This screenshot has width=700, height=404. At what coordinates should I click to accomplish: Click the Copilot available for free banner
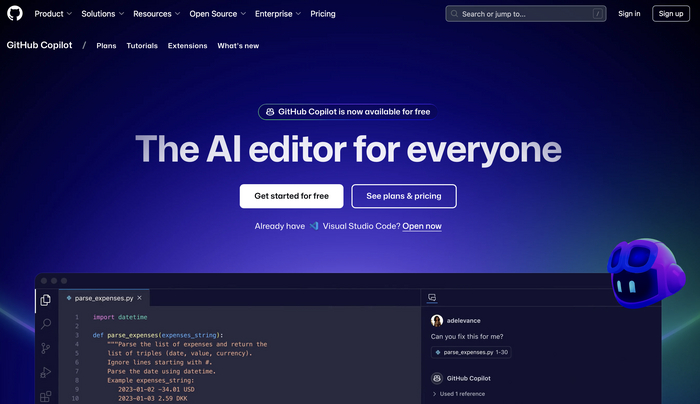click(348, 112)
